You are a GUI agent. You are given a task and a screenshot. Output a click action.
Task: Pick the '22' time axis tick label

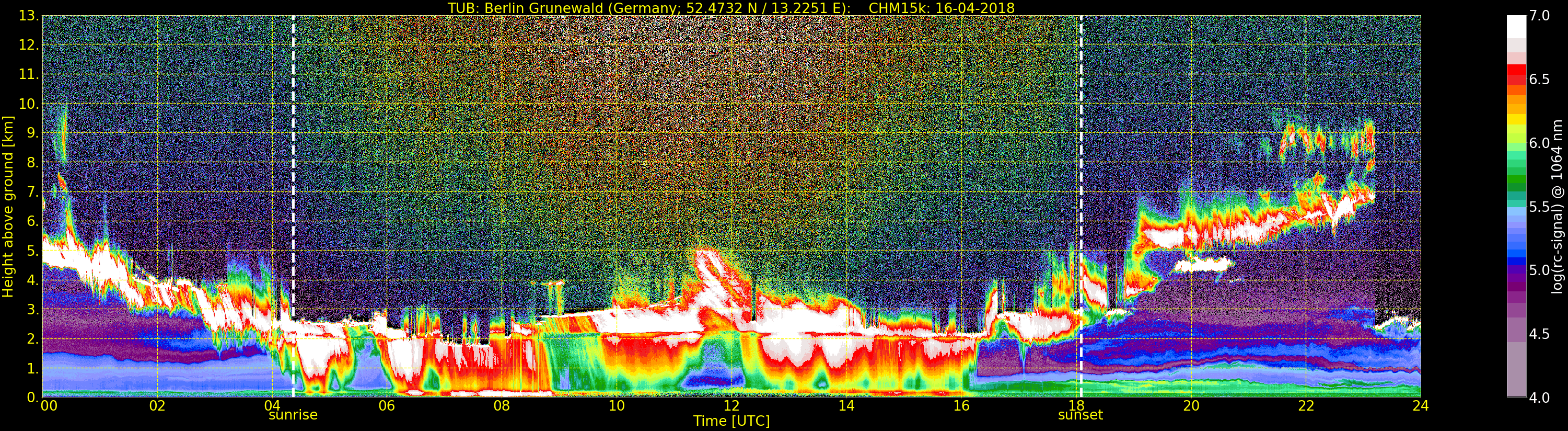point(1306,406)
